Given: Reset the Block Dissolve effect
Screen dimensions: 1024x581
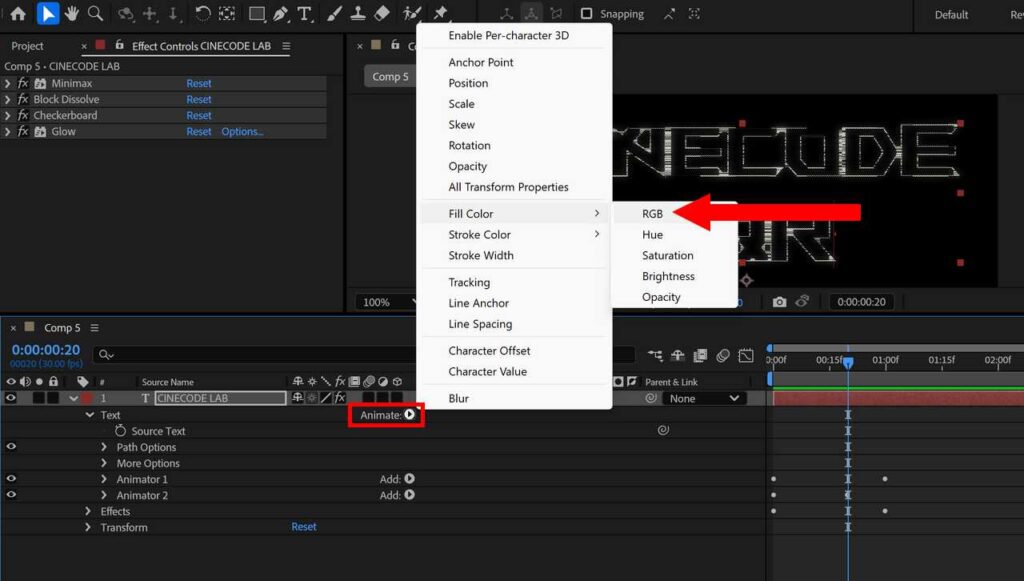Looking at the screenshot, I should 199,99.
